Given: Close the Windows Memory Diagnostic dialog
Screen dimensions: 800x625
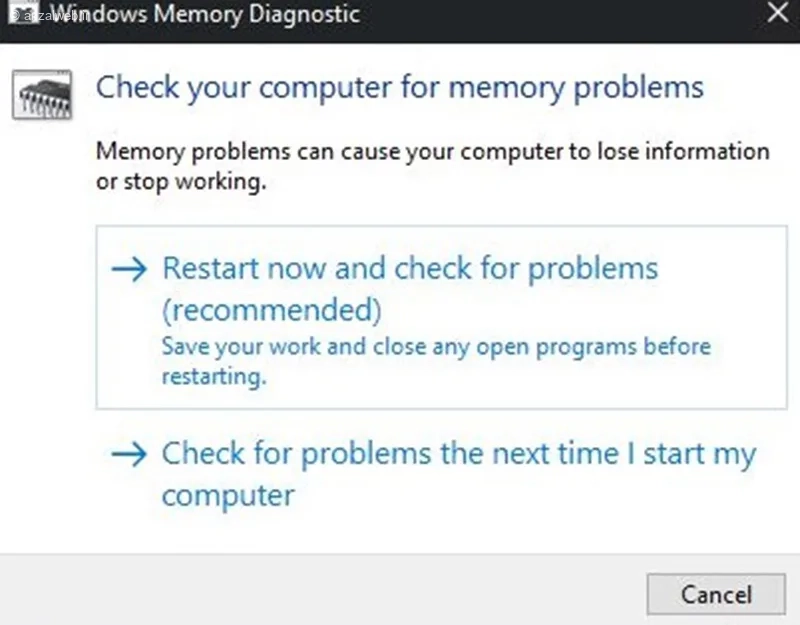Looking at the screenshot, I should coord(777,14).
